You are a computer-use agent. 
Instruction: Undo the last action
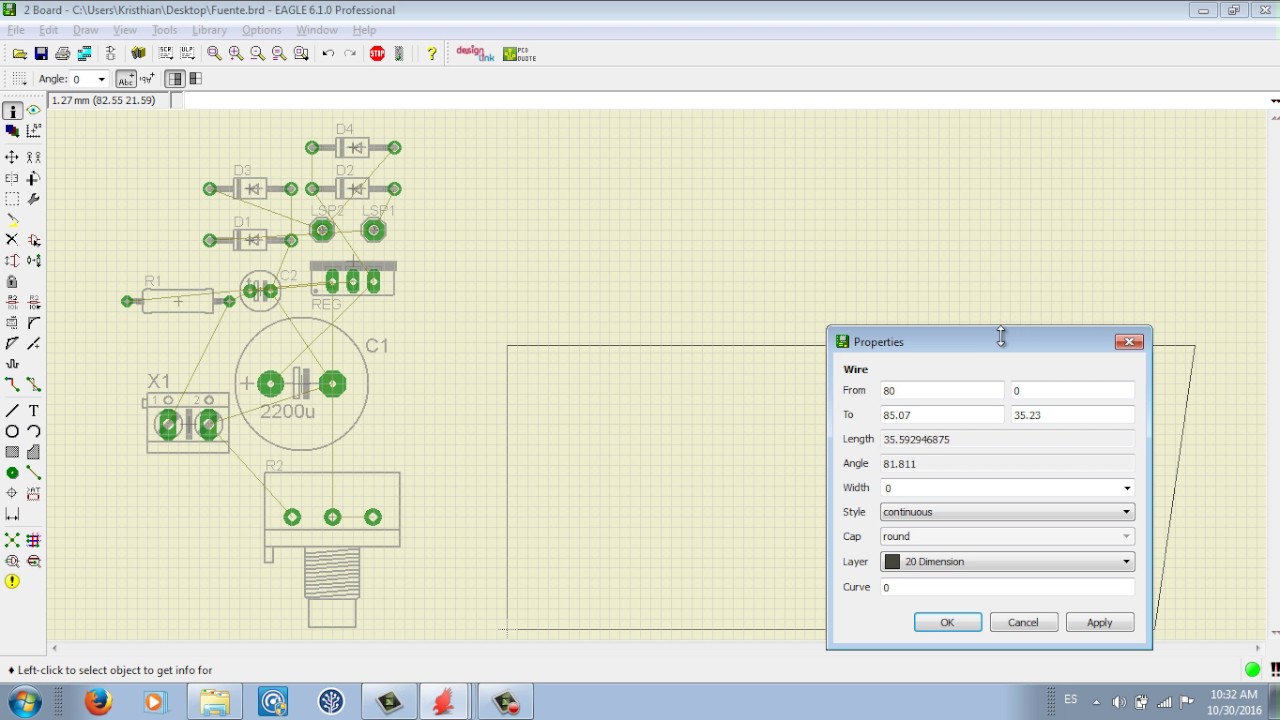(328, 53)
